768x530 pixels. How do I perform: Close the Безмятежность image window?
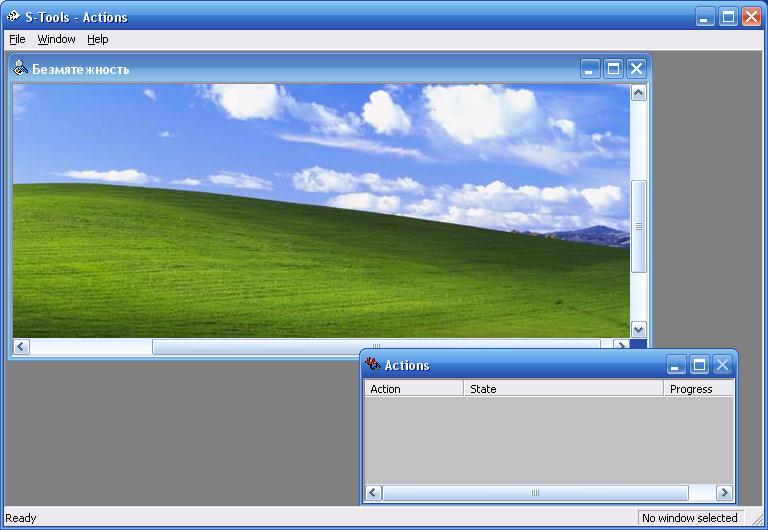(636, 69)
